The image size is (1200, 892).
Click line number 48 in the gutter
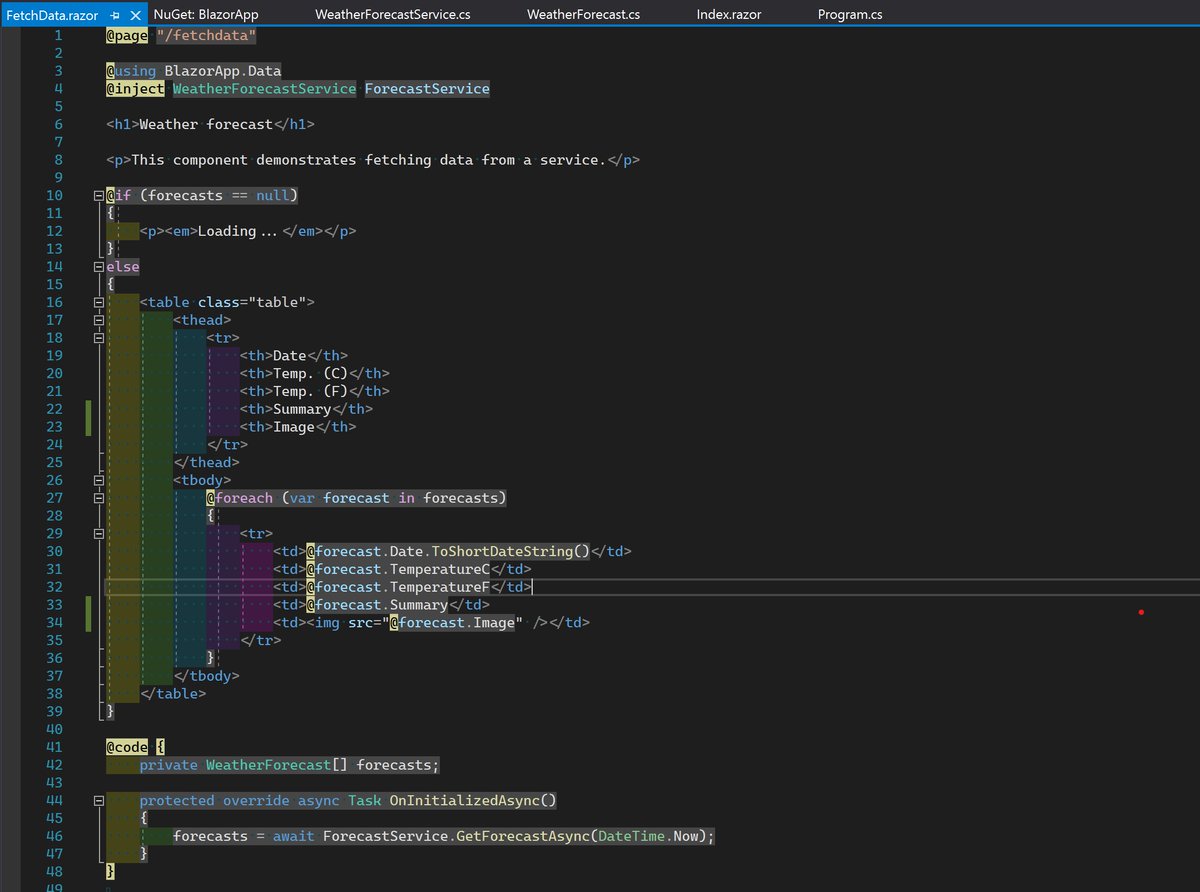point(54,872)
